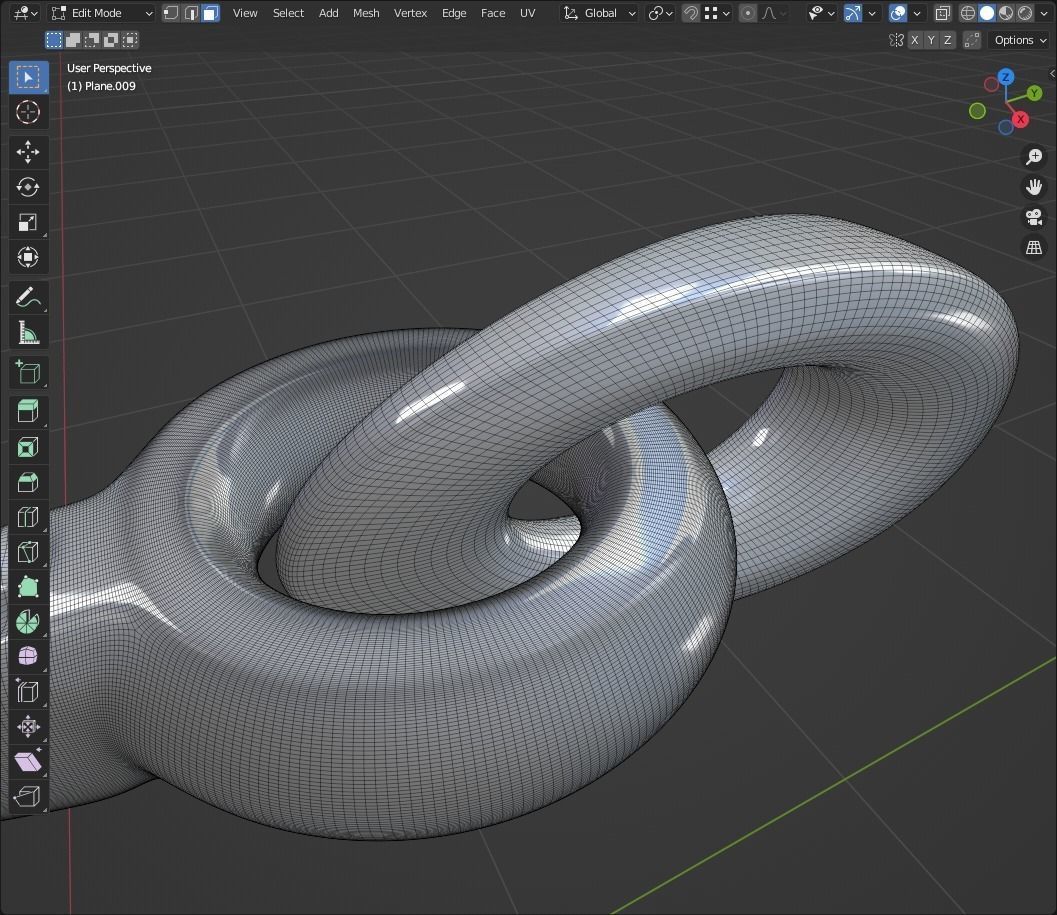Select the Select Box tool
Image resolution: width=1057 pixels, height=915 pixels.
28,78
